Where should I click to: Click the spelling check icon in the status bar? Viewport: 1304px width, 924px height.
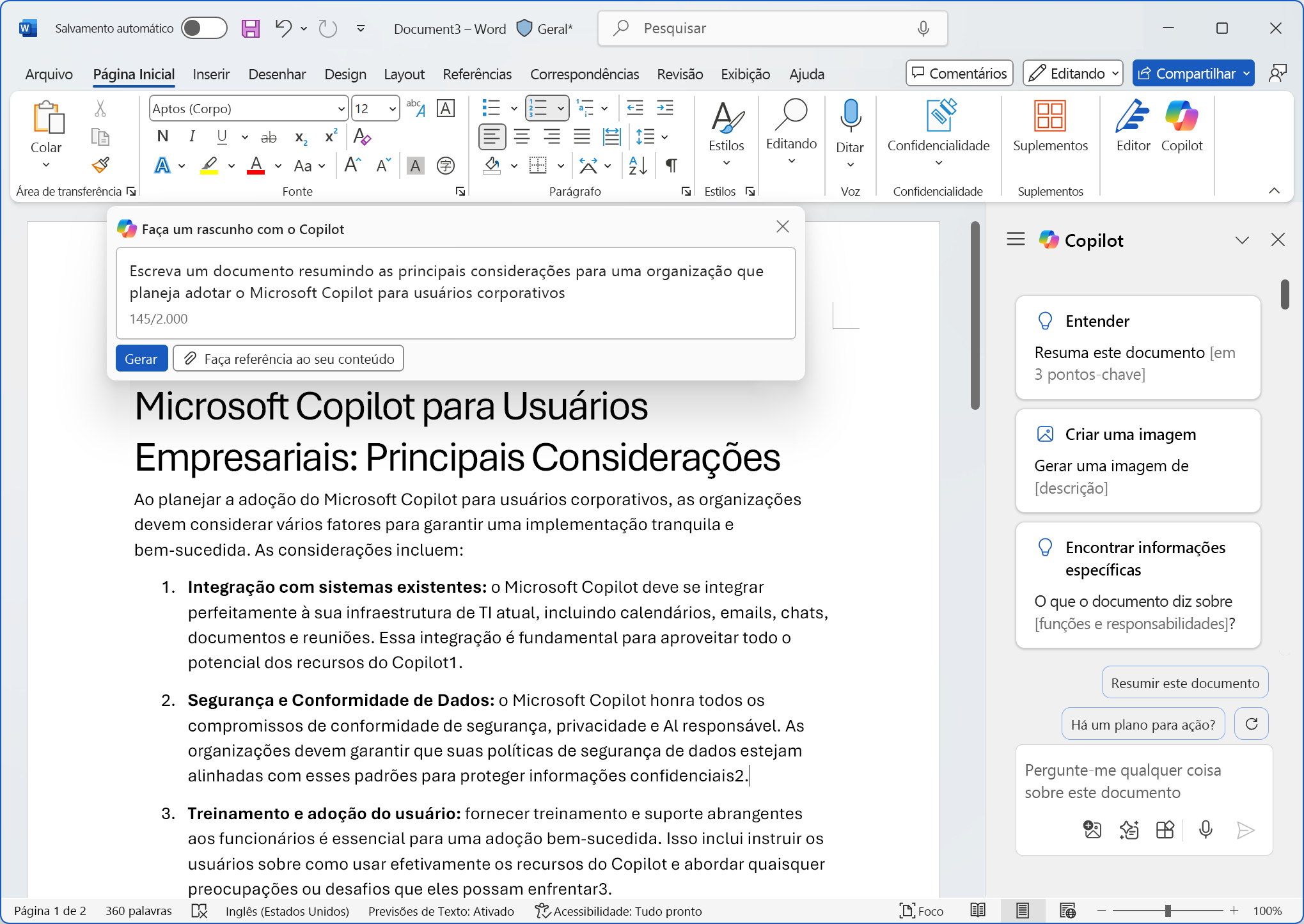tap(200, 911)
